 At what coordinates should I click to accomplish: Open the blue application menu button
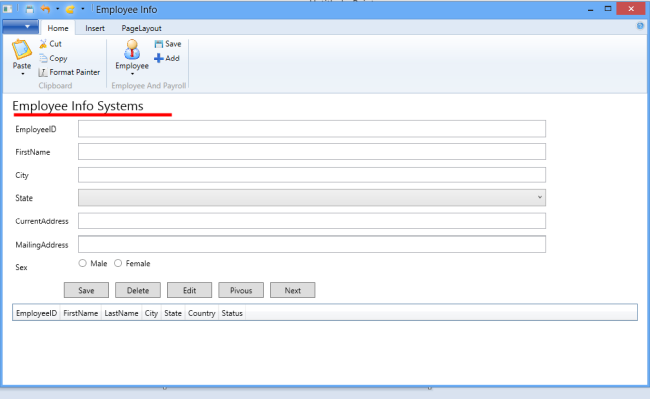(21, 27)
